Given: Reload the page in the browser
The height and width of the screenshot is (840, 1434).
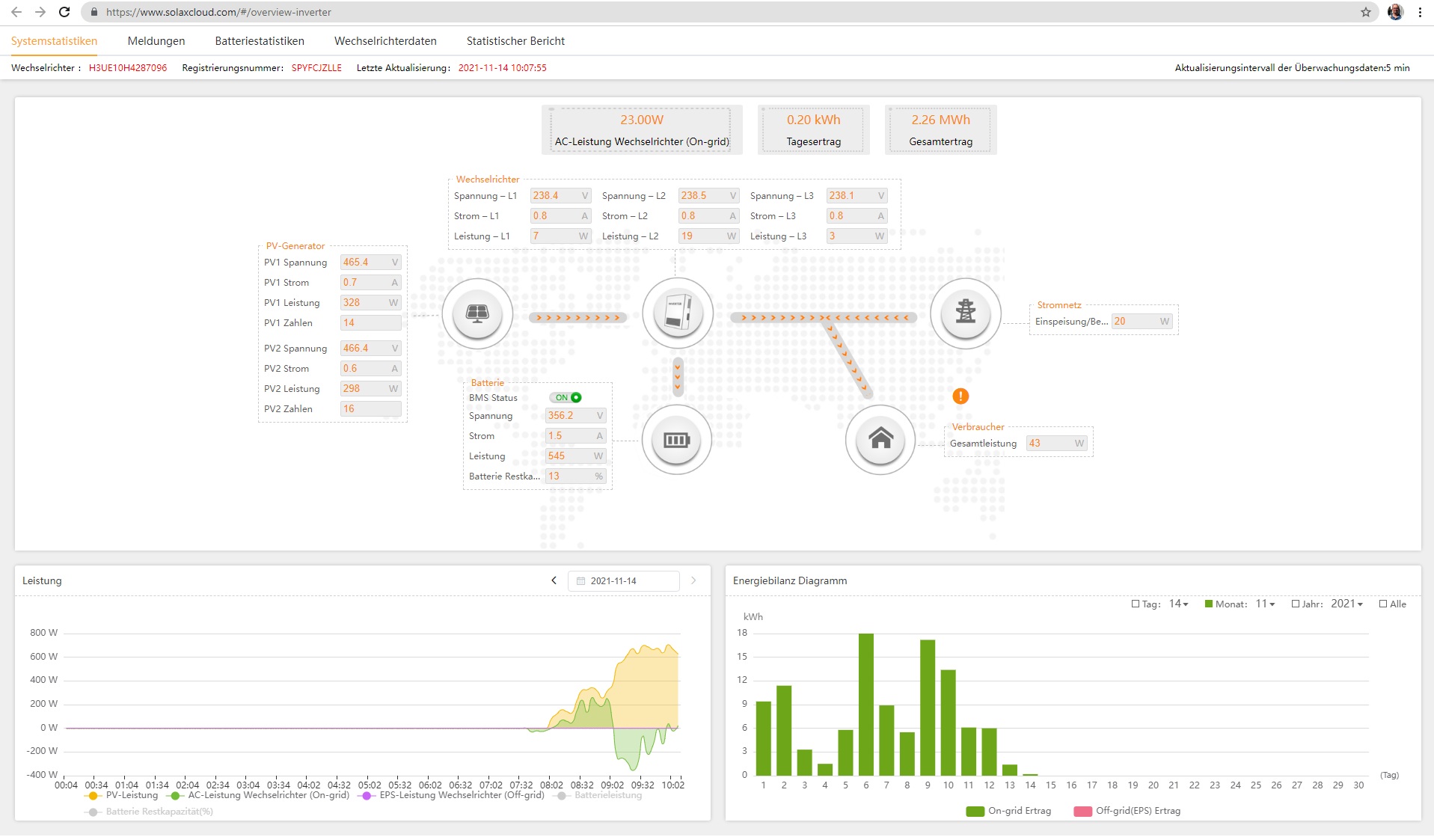Looking at the screenshot, I should point(64,12).
